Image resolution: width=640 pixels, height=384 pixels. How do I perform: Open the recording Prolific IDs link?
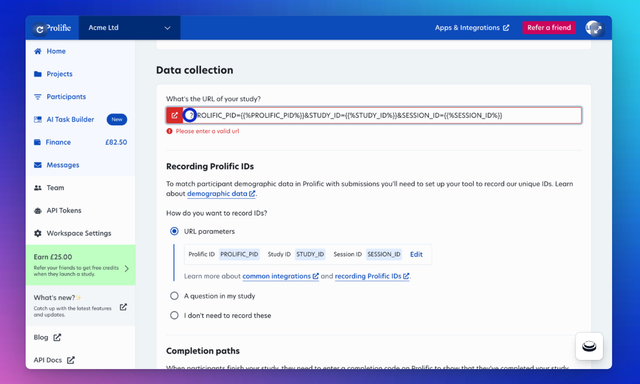coord(372,276)
